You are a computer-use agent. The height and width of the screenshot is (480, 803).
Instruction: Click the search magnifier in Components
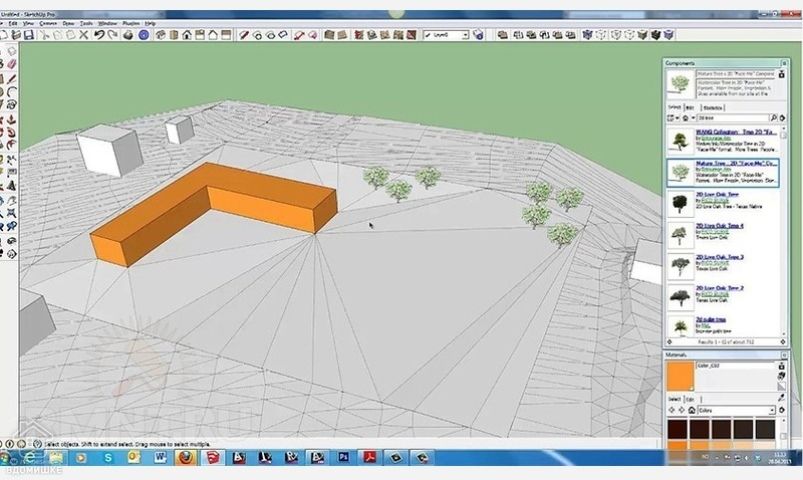tap(773, 118)
